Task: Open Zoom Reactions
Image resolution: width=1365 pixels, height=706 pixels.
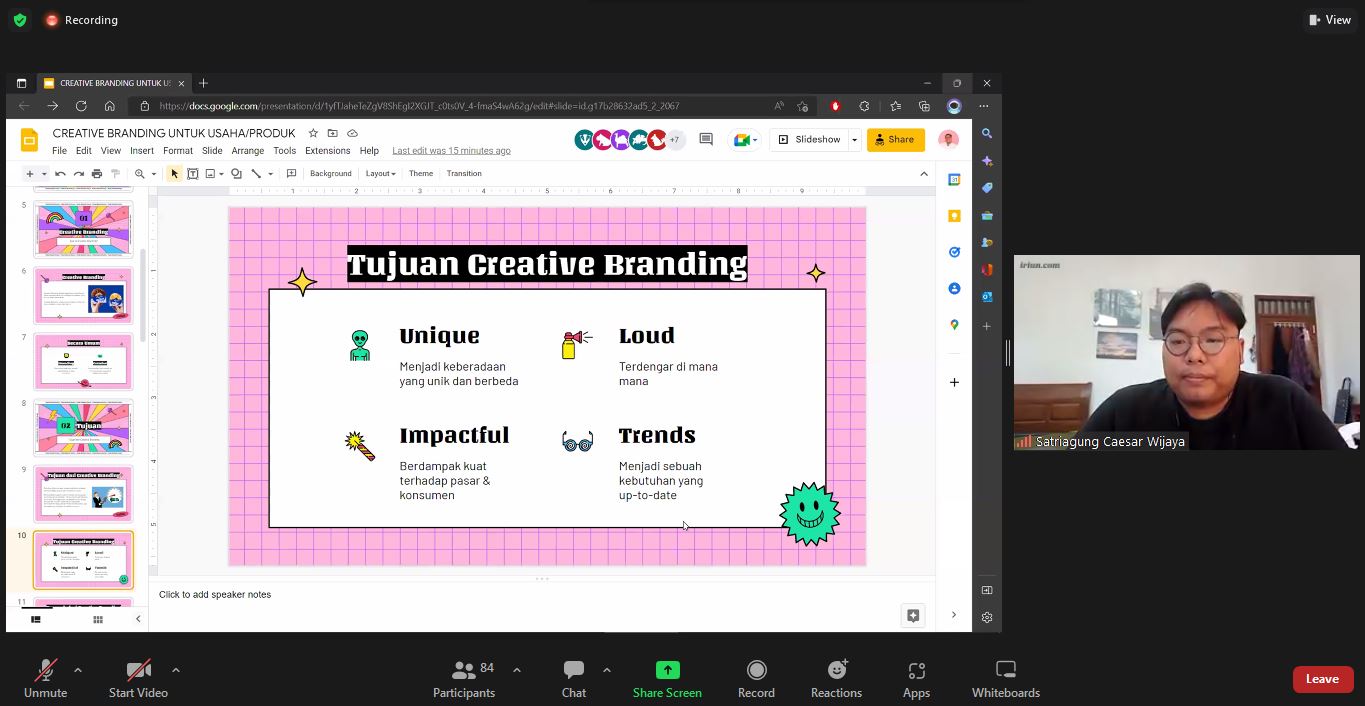Action: click(x=836, y=679)
